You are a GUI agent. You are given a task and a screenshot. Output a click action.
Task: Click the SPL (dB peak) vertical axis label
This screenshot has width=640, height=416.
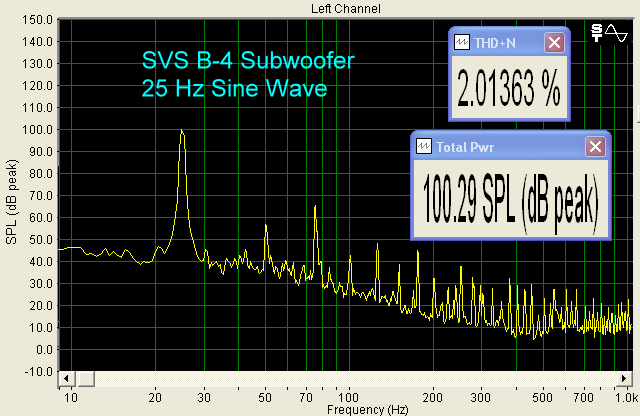coord(11,202)
